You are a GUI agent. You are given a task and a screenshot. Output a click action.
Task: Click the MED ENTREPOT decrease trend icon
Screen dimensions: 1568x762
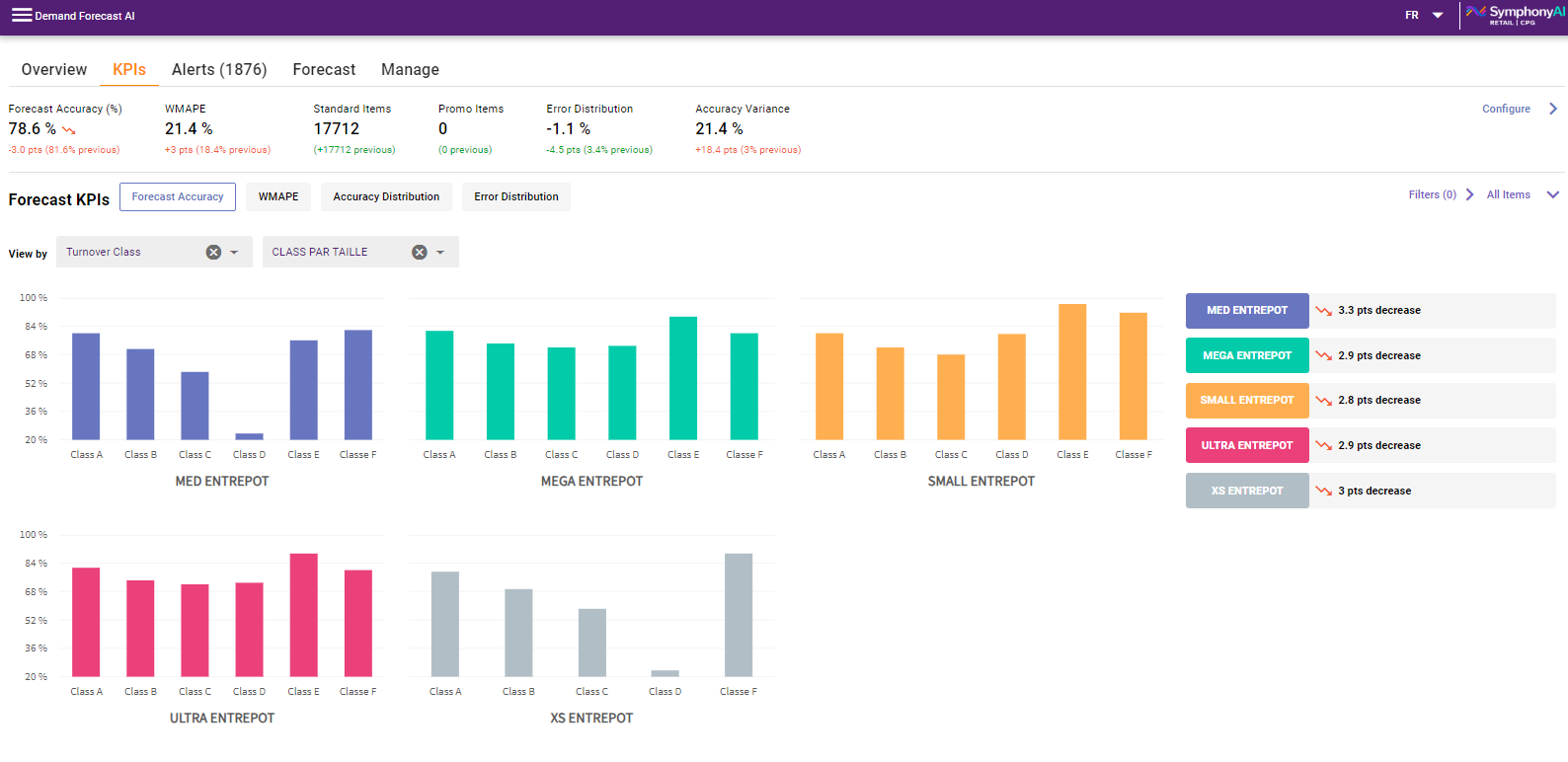coord(1324,311)
